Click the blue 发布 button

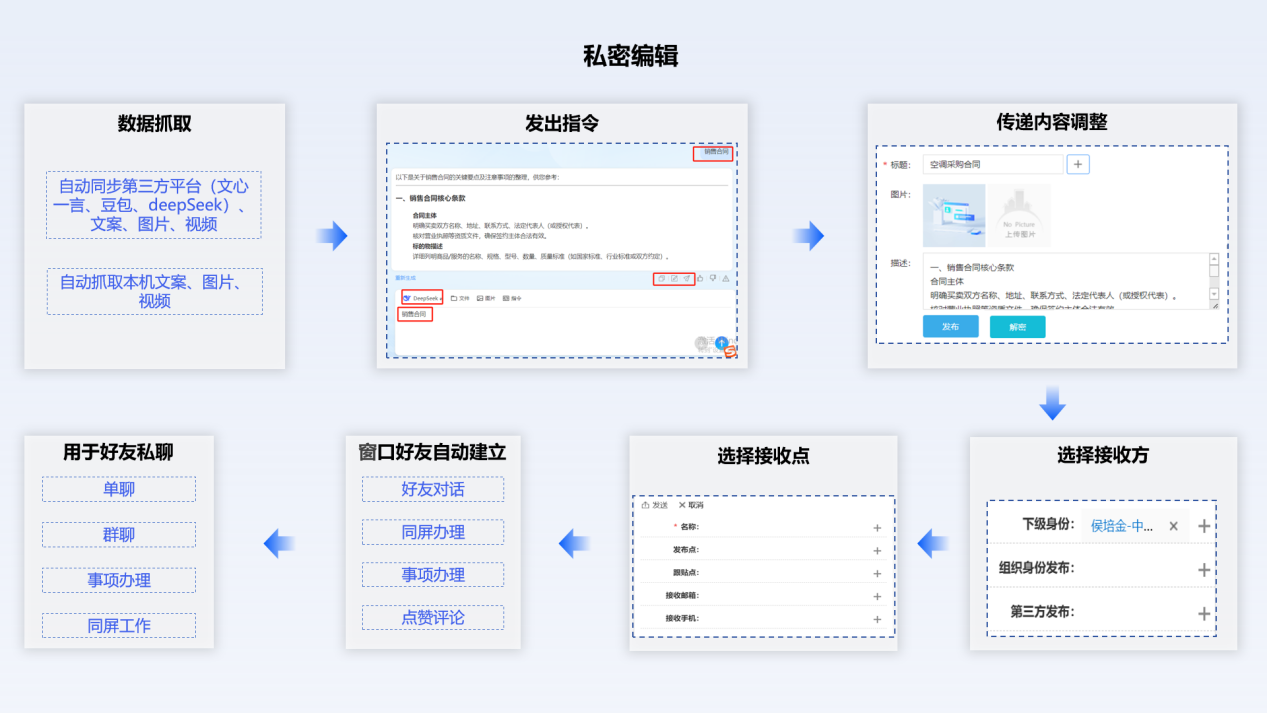[x=950, y=327]
